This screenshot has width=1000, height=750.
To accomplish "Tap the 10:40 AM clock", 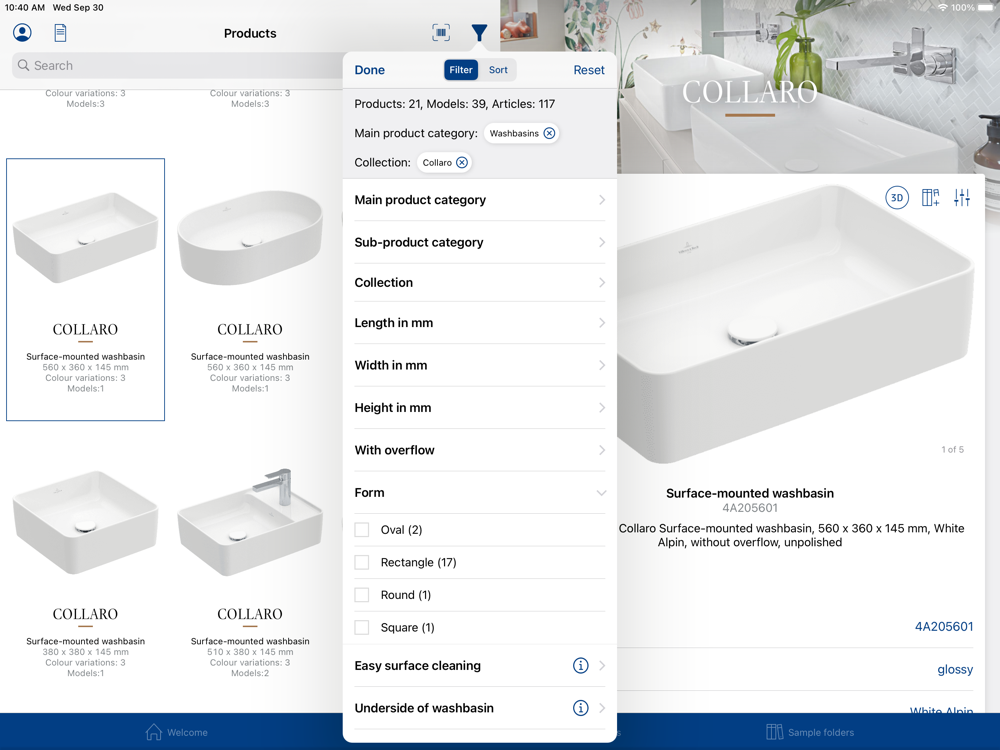I will [x=25, y=8].
